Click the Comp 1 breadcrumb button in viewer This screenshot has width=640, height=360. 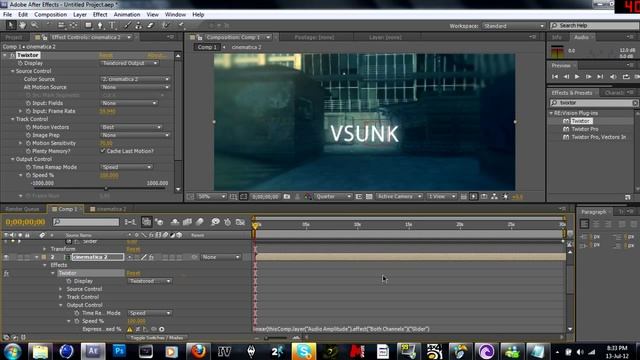pyautogui.click(x=207, y=47)
